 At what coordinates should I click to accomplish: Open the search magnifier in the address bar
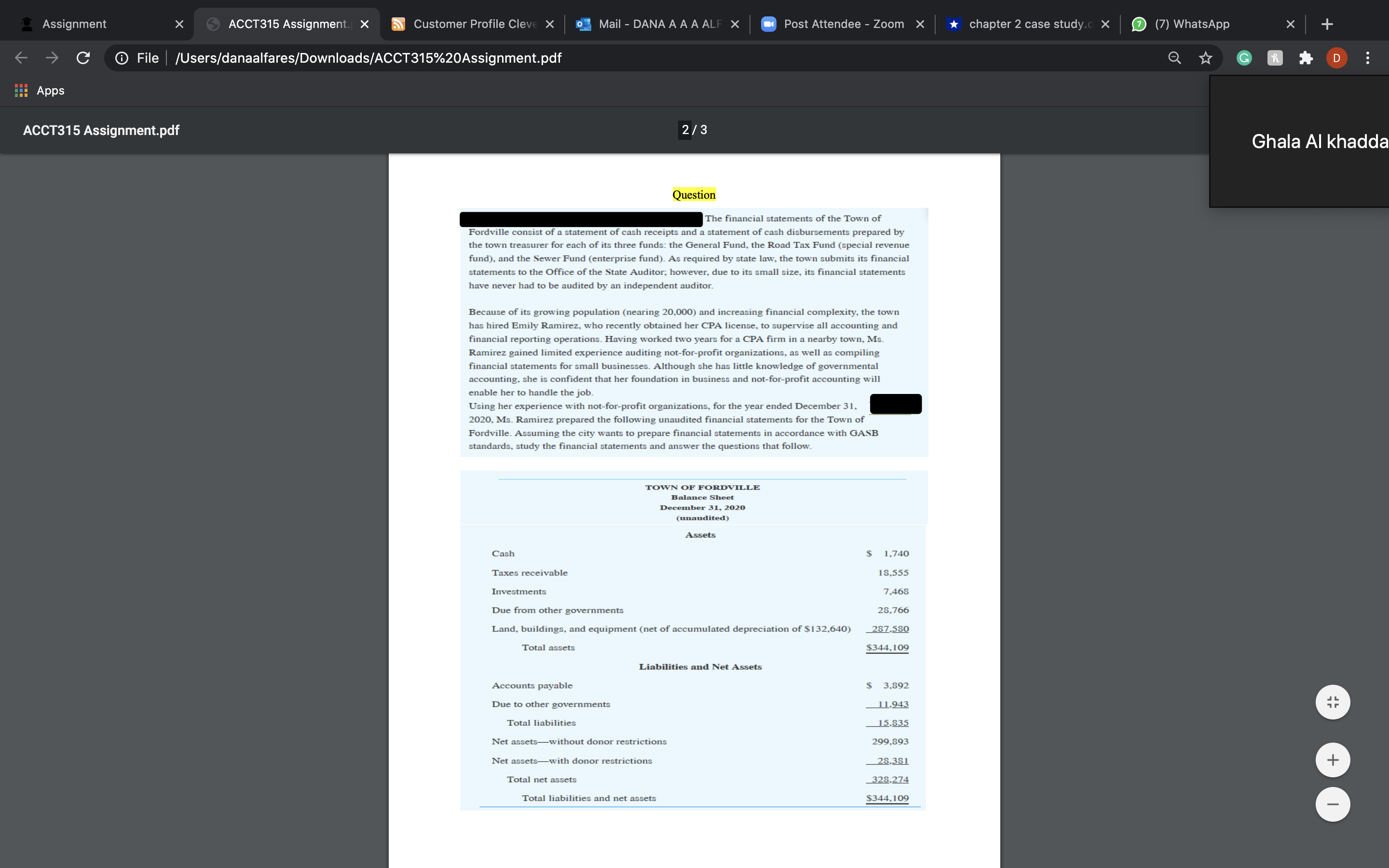(x=1174, y=57)
